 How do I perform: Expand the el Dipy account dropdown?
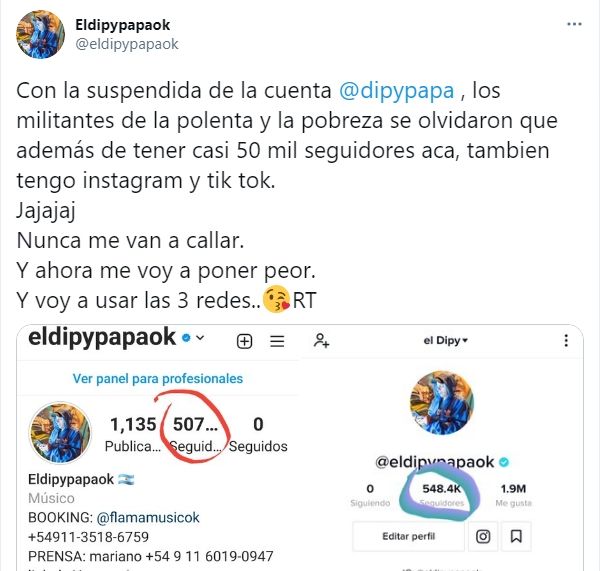pos(445,340)
